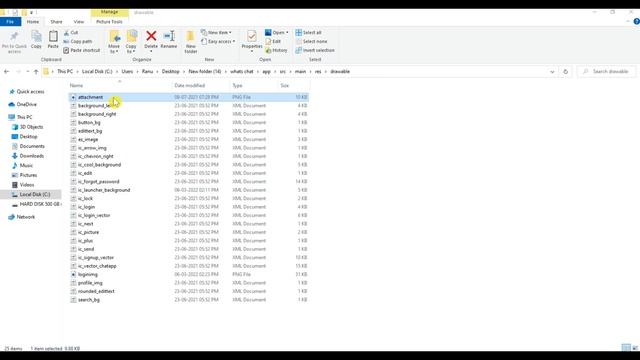Click the Manage contextual tab
640x360 pixels.
(x=109, y=12)
